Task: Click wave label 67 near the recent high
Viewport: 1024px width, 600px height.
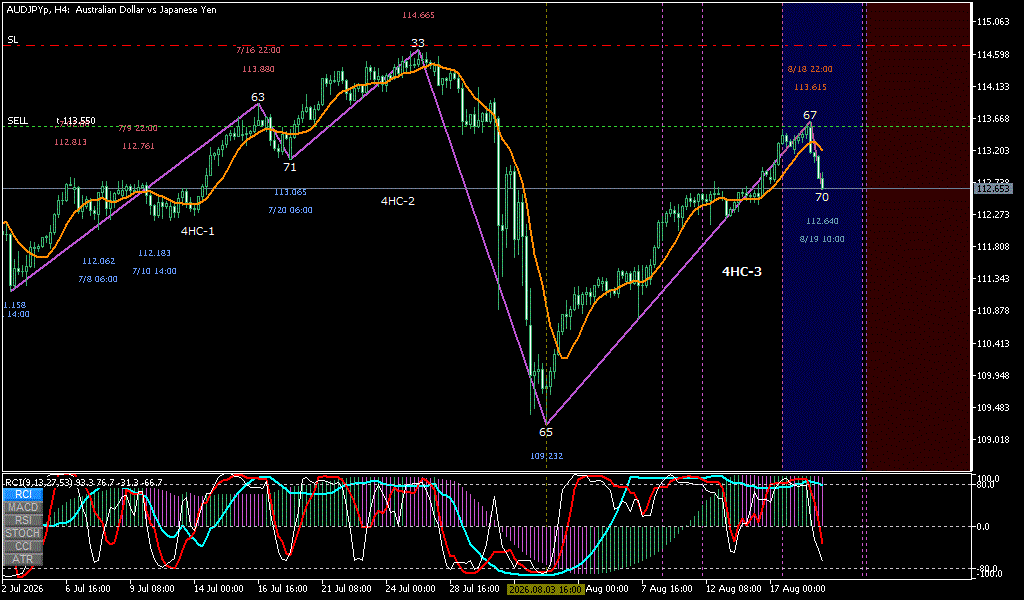Action: coord(810,116)
